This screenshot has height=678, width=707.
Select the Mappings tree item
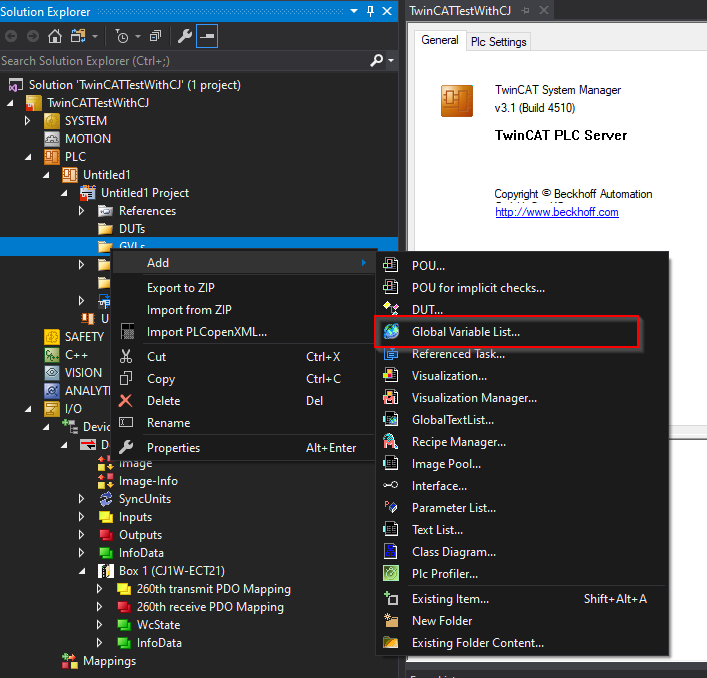click(110, 661)
